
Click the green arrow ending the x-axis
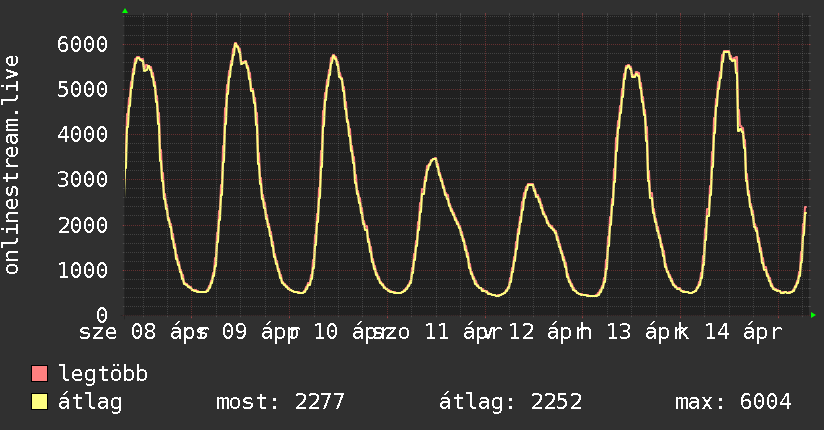click(813, 315)
